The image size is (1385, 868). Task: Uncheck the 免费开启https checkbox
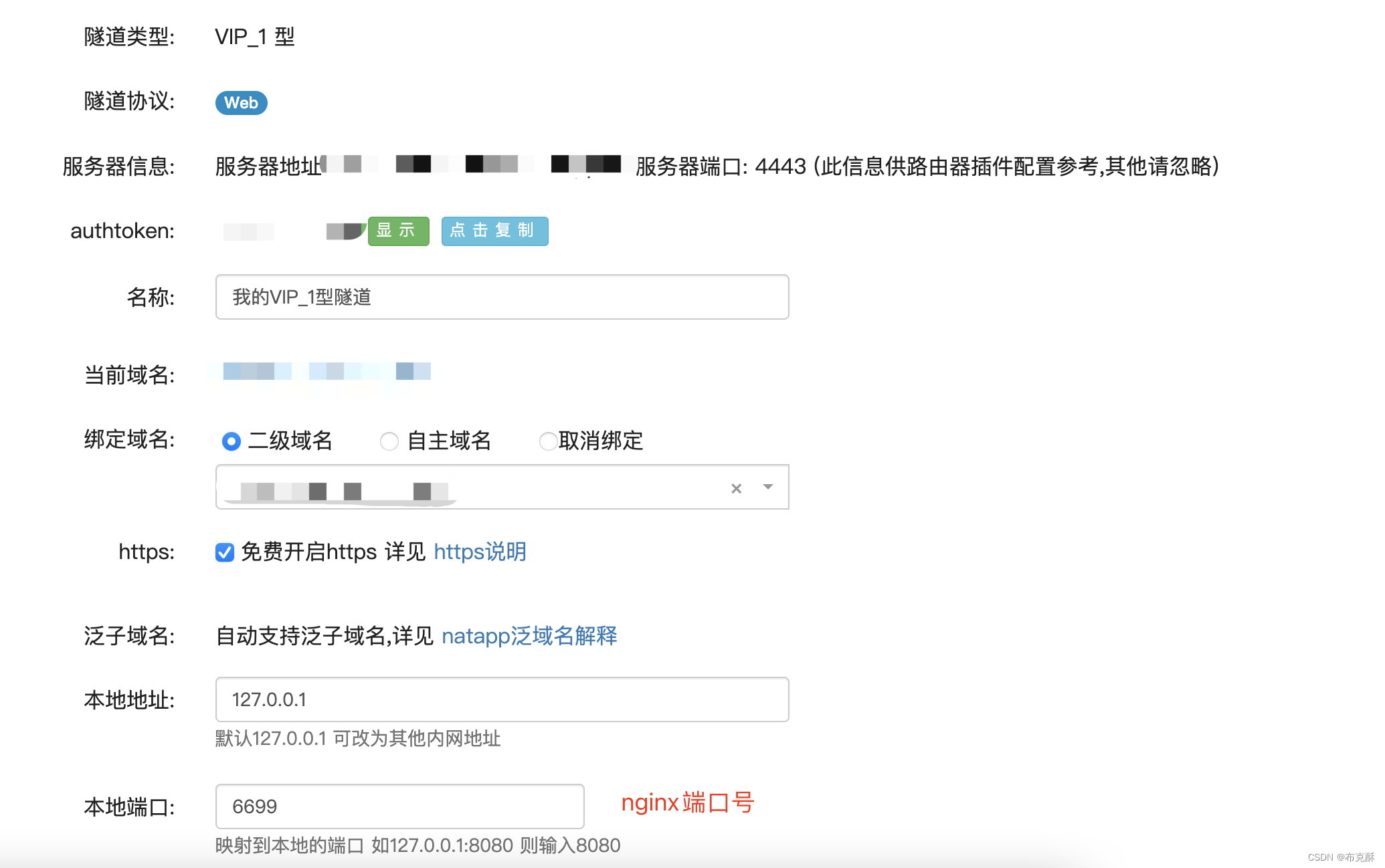point(225,552)
